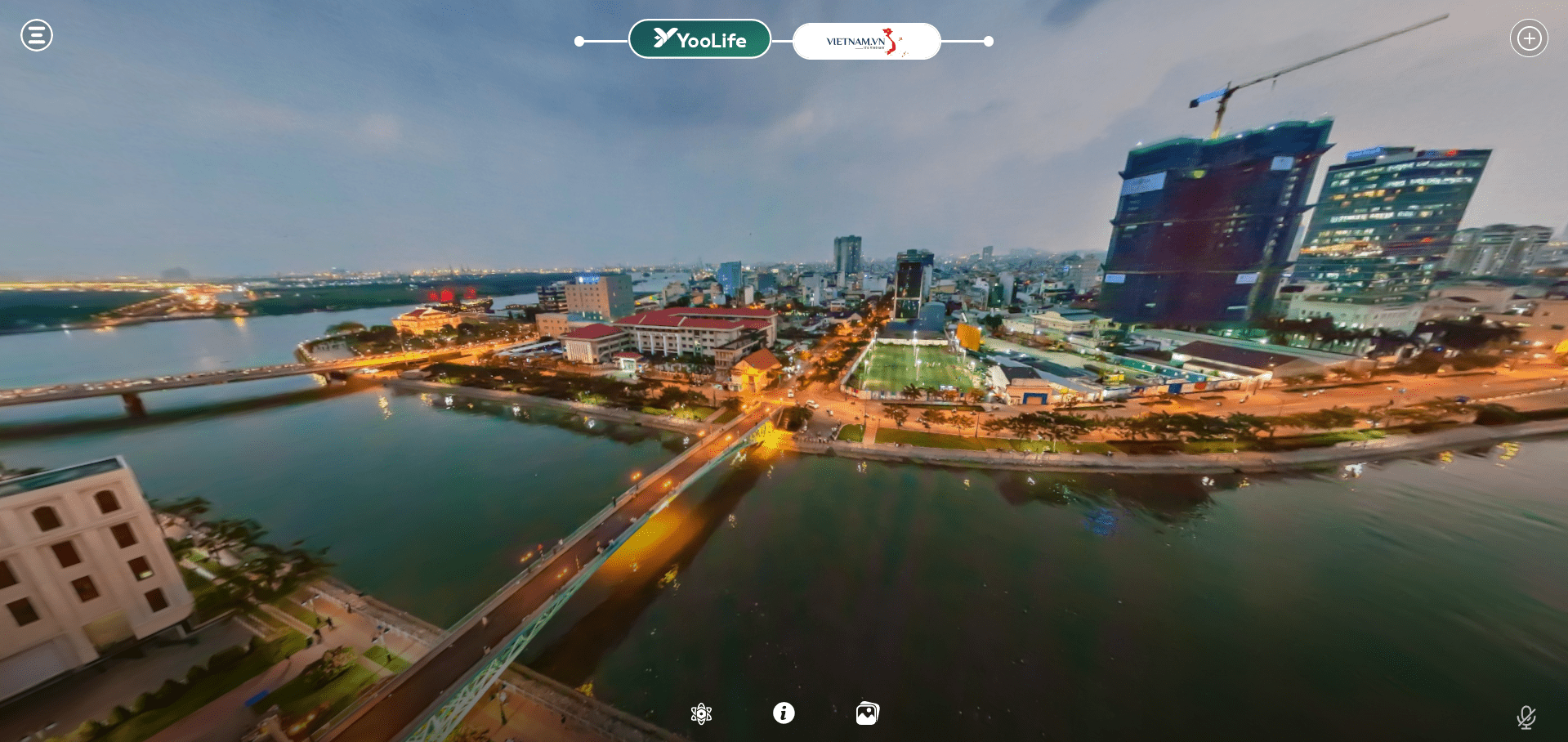Open the Vietnam.vn logo link

point(866,41)
